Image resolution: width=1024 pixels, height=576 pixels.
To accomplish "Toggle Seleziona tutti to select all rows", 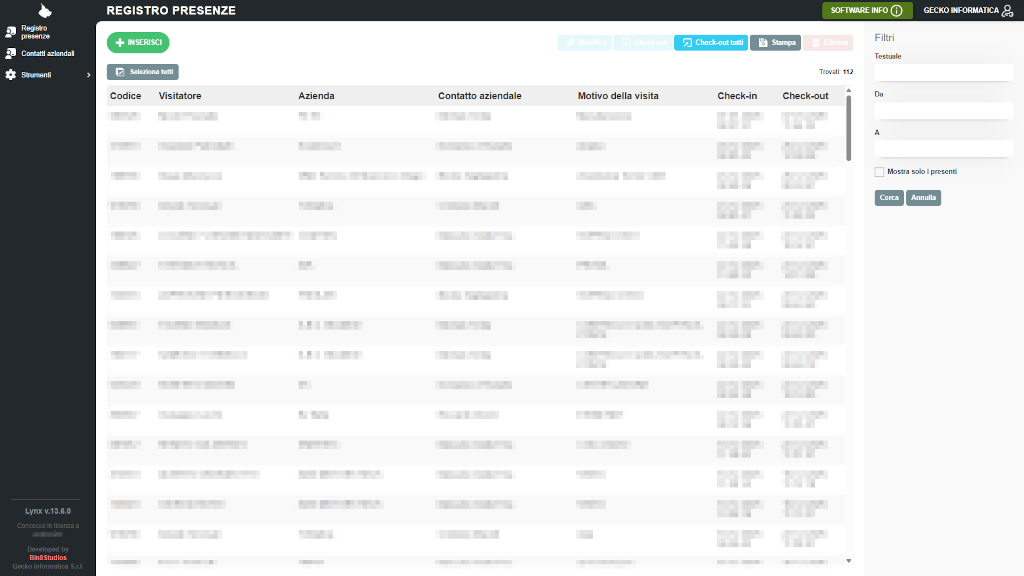I will 143,72.
